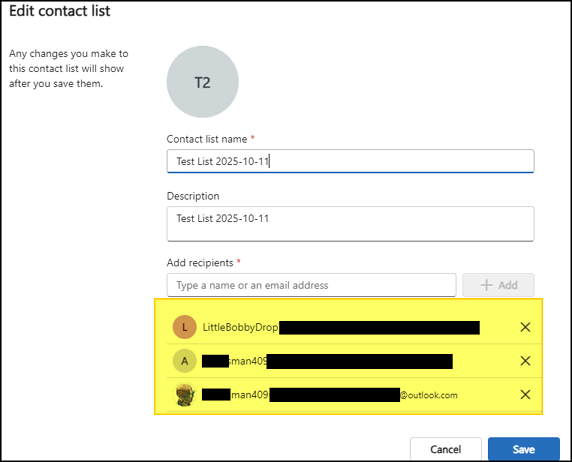
Task: Click the A initial avatar
Action: pos(185,361)
